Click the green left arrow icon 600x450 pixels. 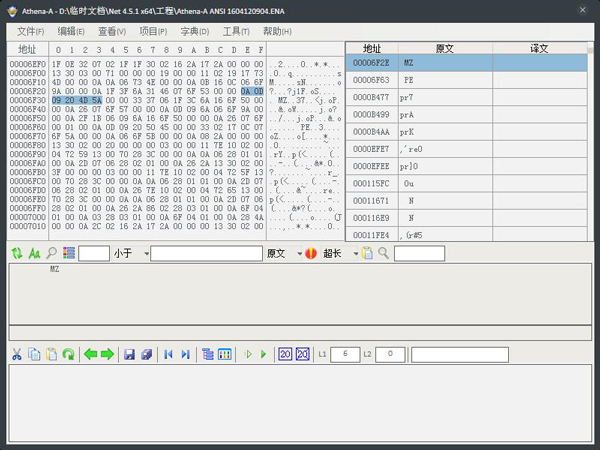90,354
